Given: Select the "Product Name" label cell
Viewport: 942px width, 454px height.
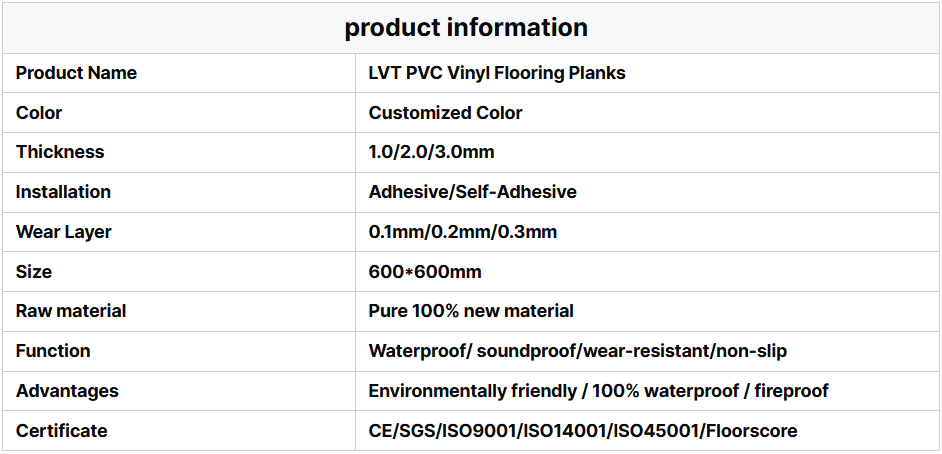Looking at the screenshot, I should pos(76,73).
